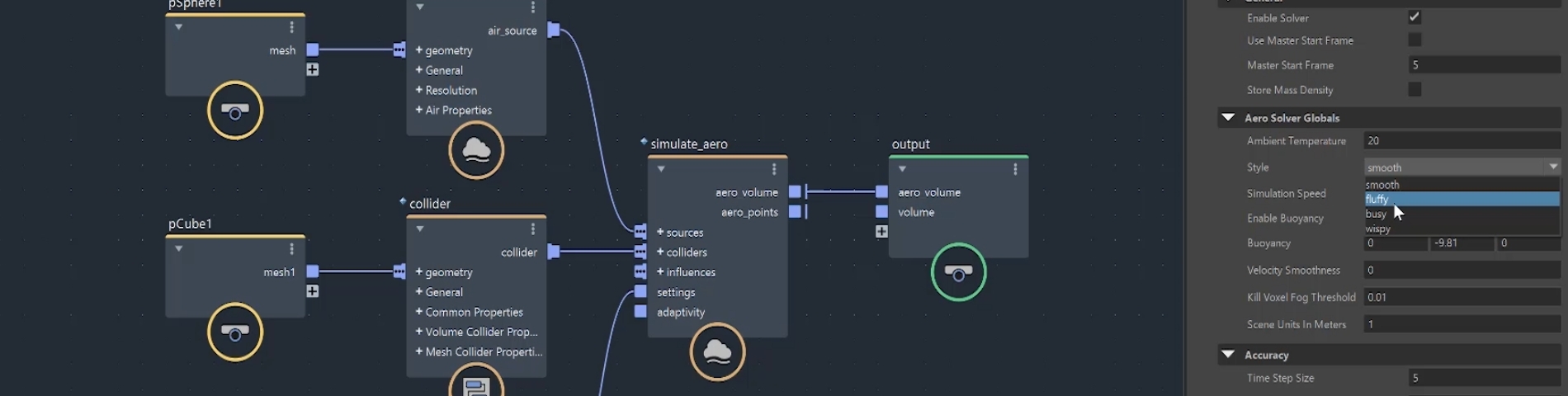Click Master Start Frame value field

pyautogui.click(x=1484, y=64)
